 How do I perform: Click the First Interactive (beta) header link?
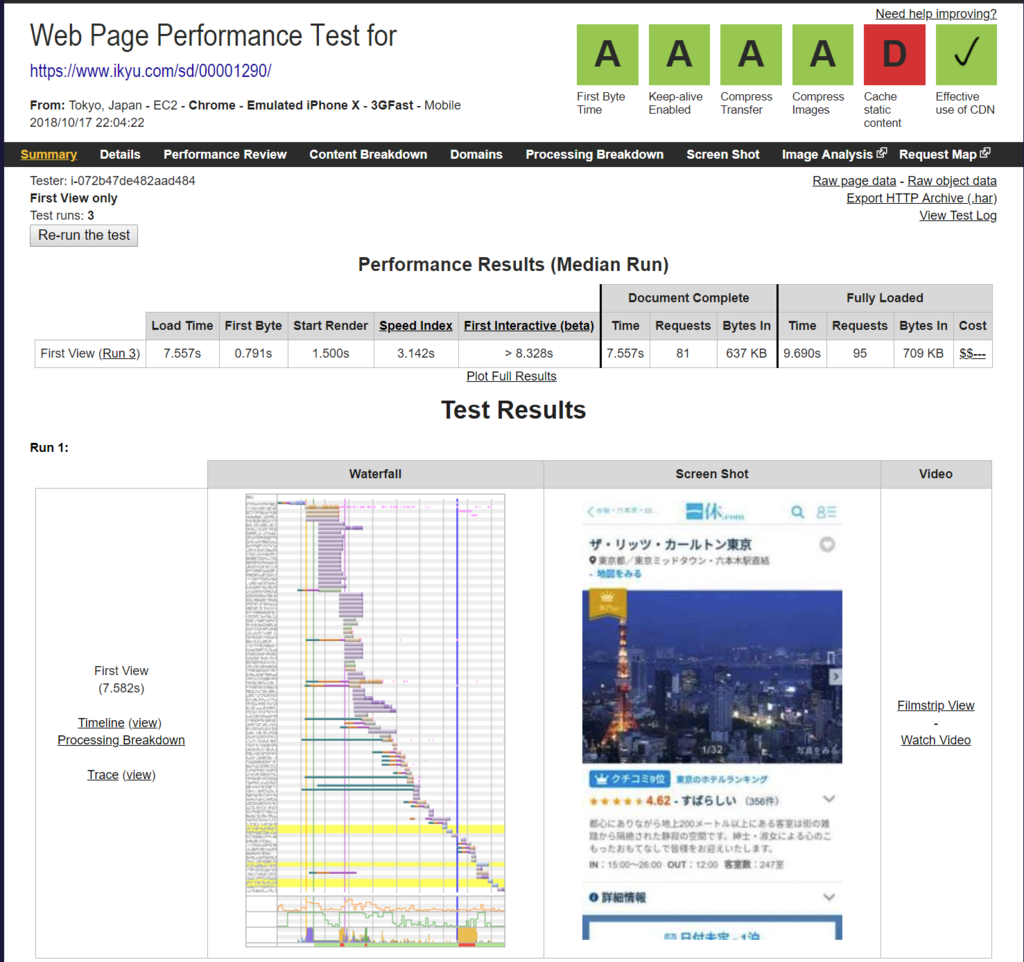(x=529, y=326)
